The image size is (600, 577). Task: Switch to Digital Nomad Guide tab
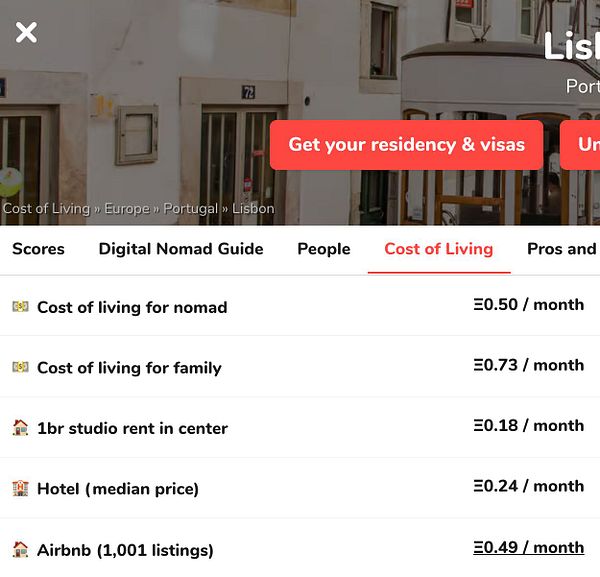[181, 249]
